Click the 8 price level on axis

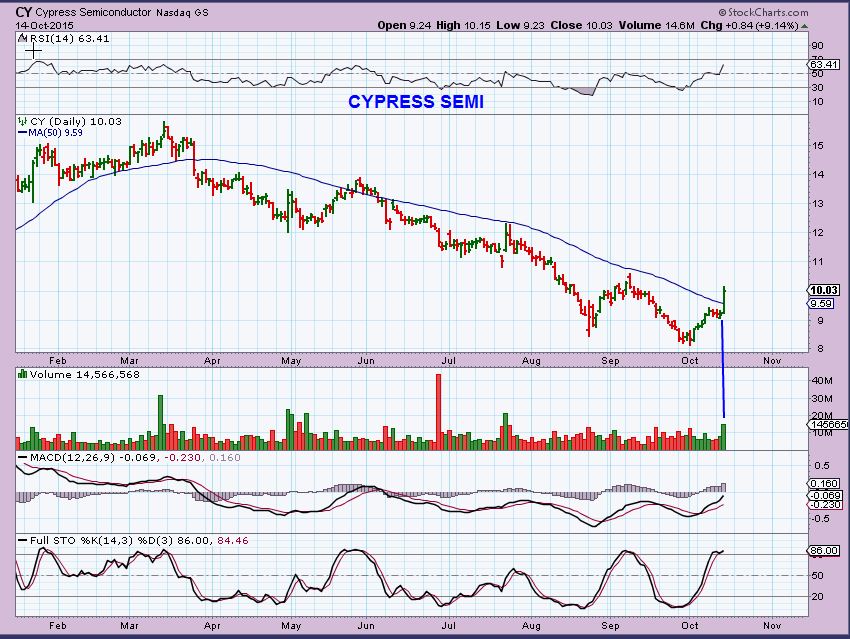click(820, 348)
